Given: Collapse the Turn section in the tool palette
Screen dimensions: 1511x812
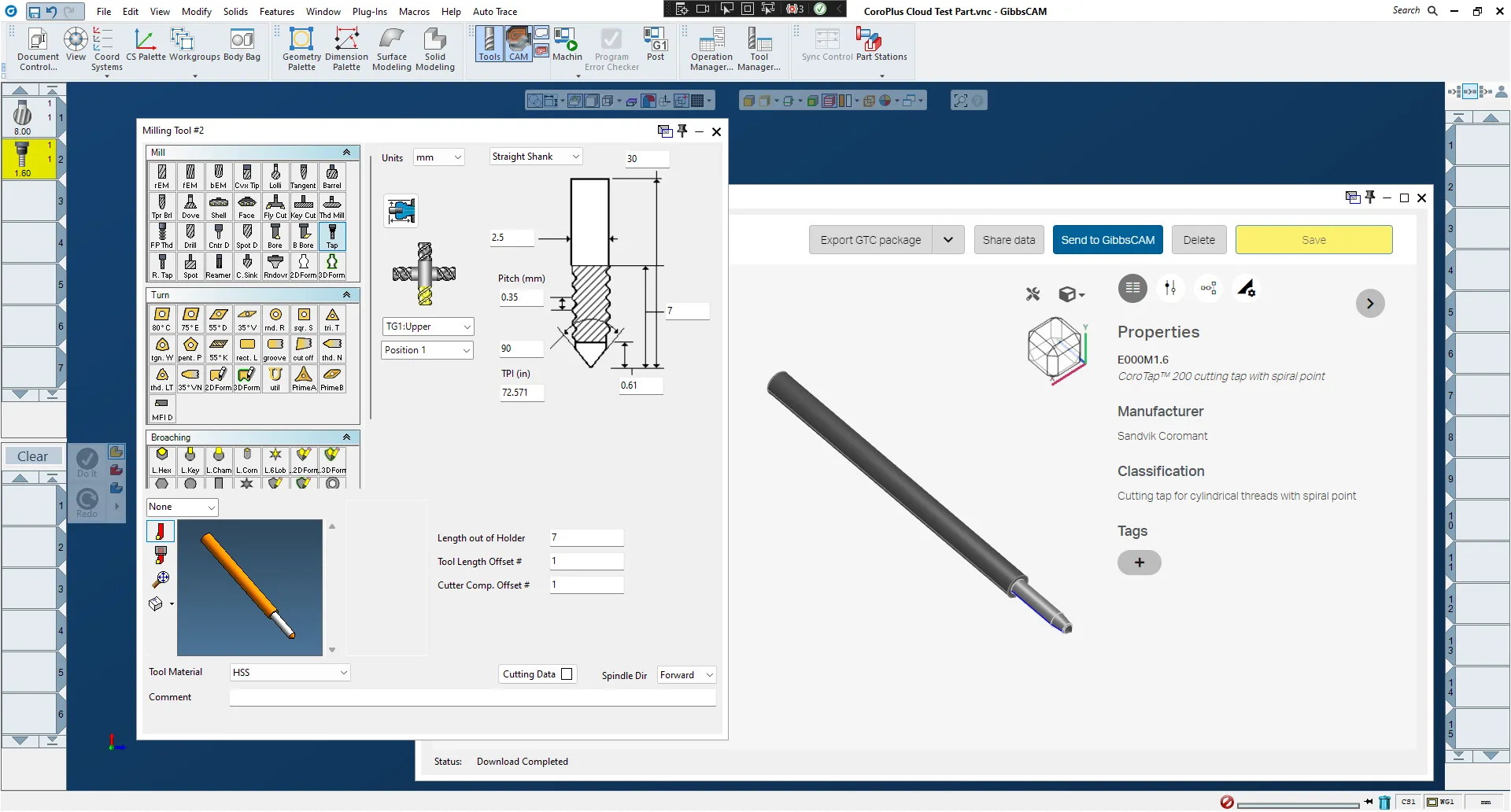Looking at the screenshot, I should [346, 295].
